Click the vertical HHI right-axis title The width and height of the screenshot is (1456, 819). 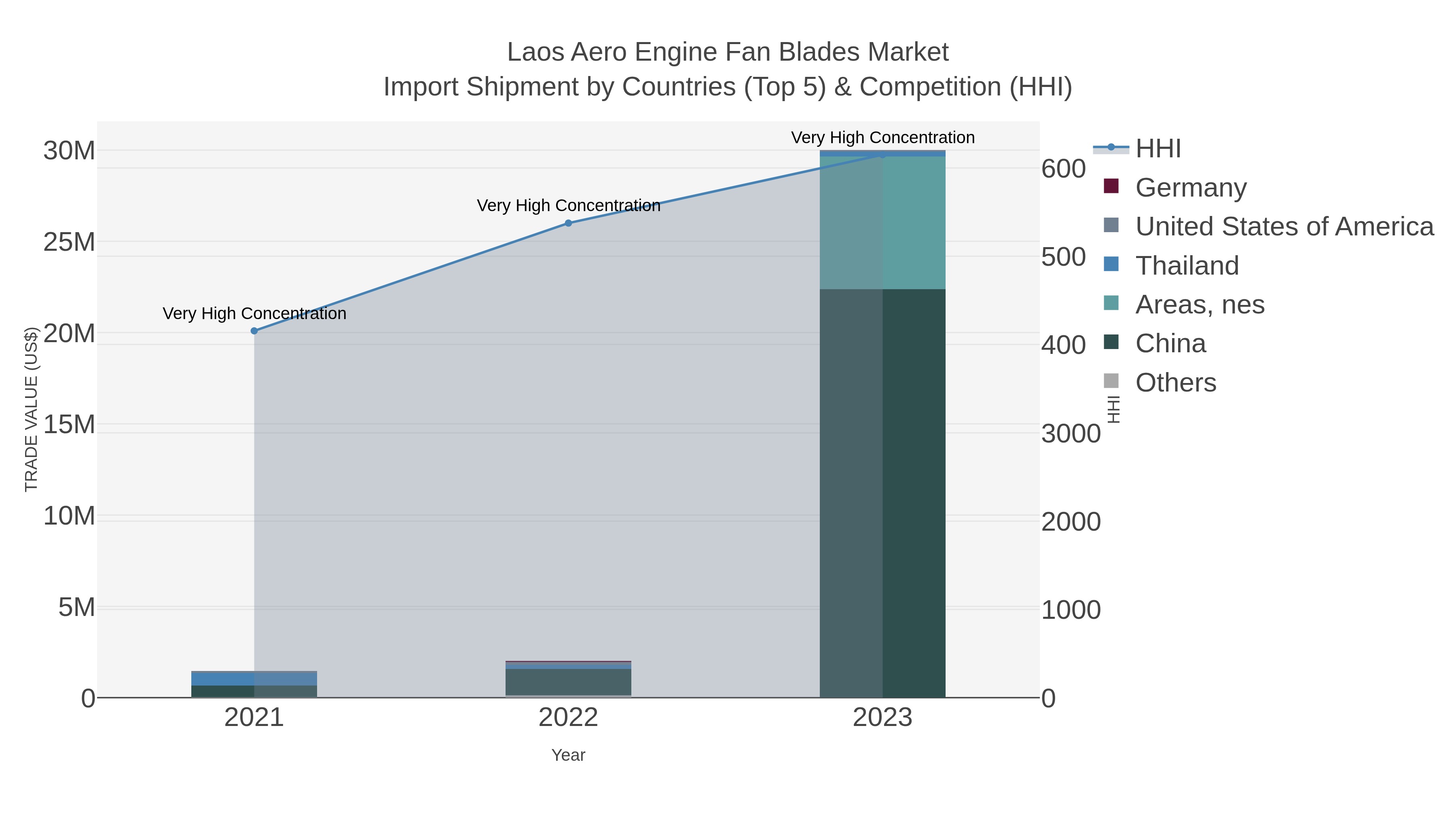pos(1113,409)
